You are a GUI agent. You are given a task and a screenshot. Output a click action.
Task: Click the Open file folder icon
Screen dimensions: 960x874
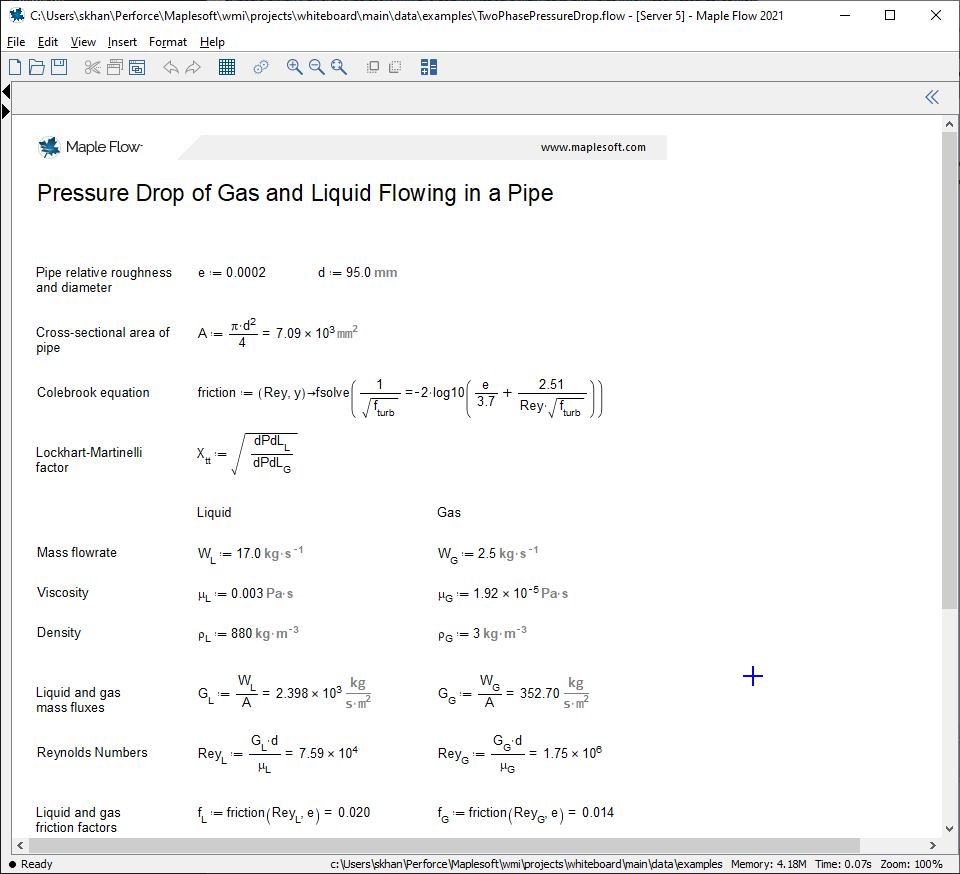point(37,67)
